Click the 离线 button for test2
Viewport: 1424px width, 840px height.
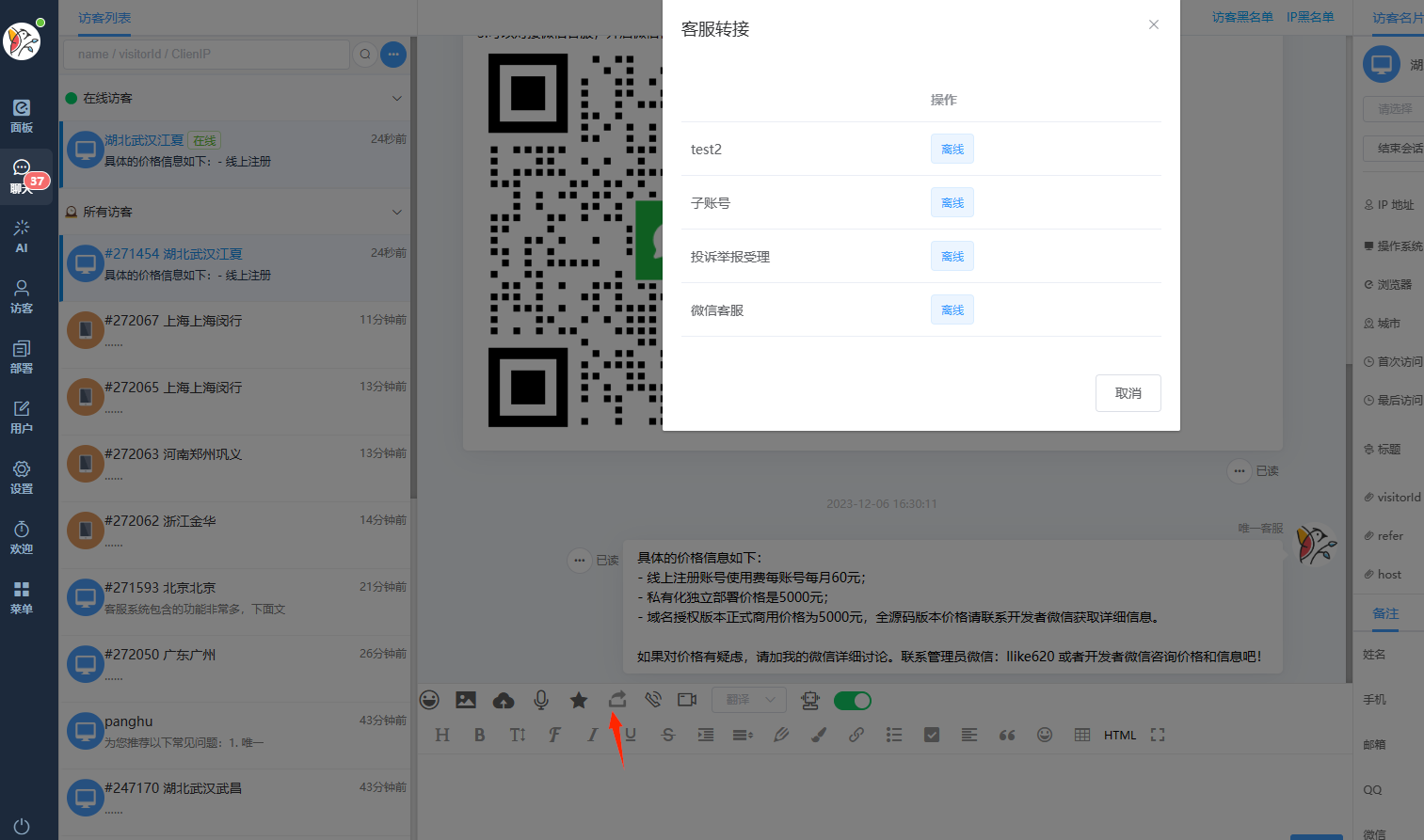point(952,149)
